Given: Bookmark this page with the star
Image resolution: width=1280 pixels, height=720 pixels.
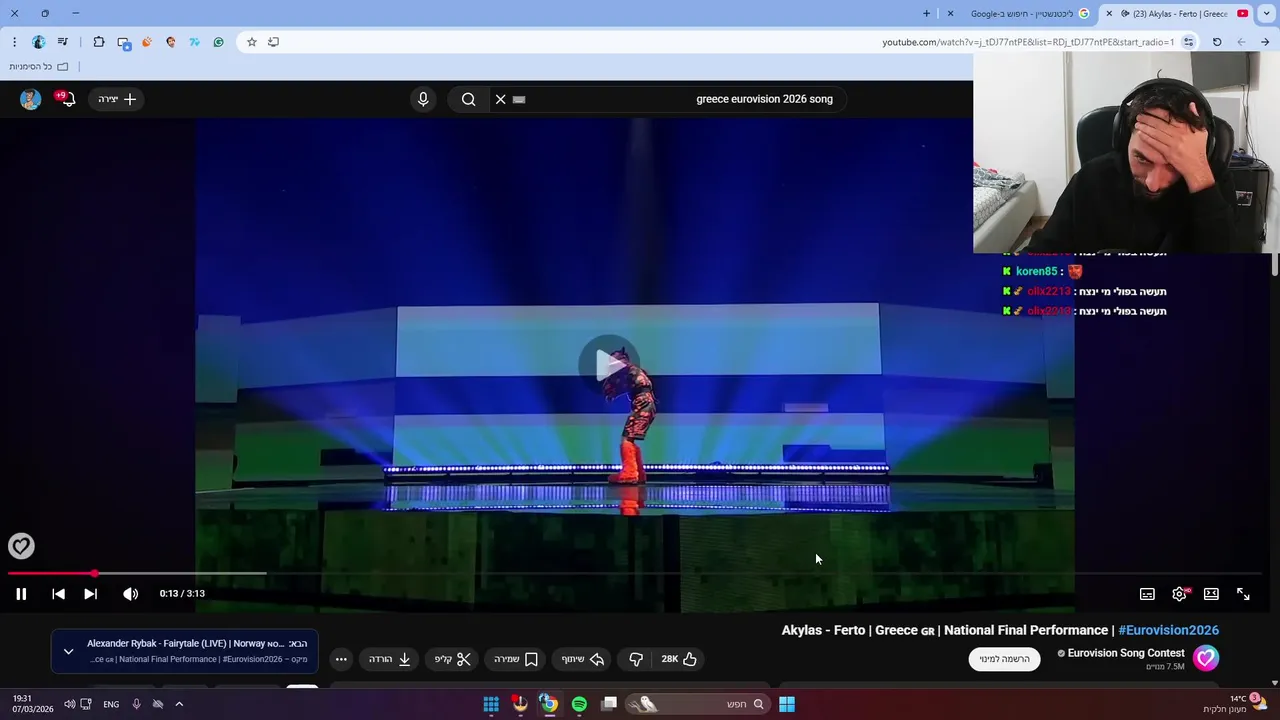Looking at the screenshot, I should 251,42.
